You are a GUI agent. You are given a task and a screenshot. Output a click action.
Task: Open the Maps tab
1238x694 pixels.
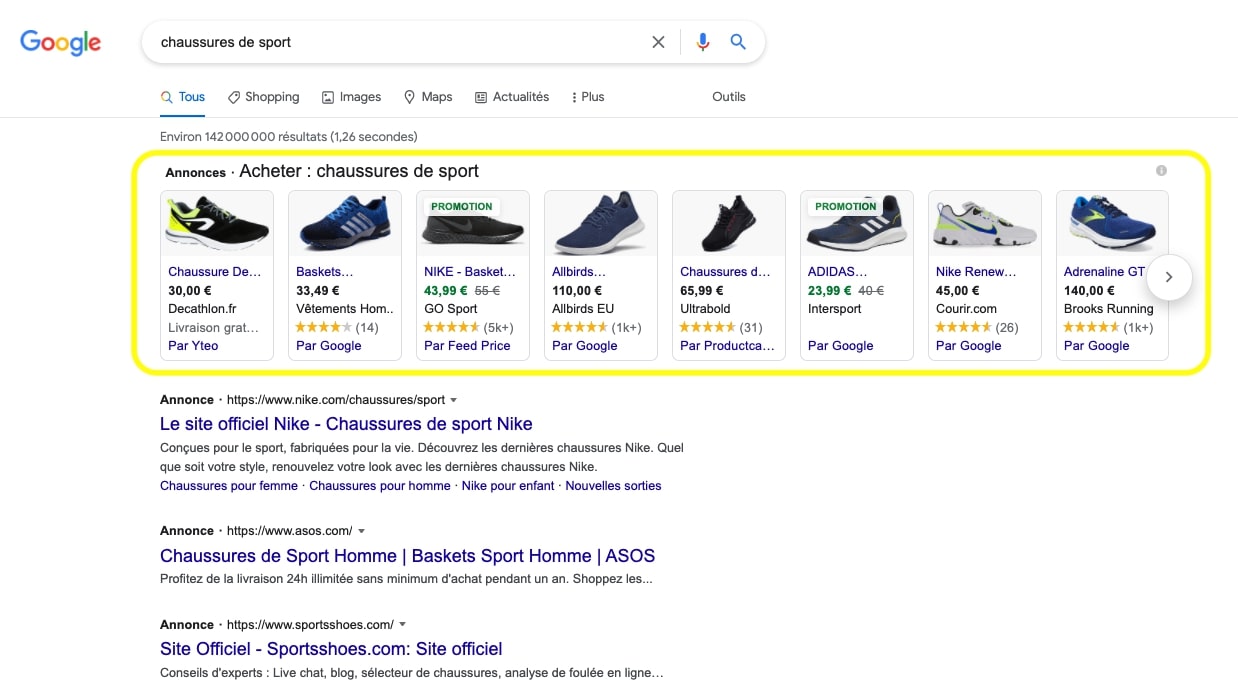coord(428,97)
